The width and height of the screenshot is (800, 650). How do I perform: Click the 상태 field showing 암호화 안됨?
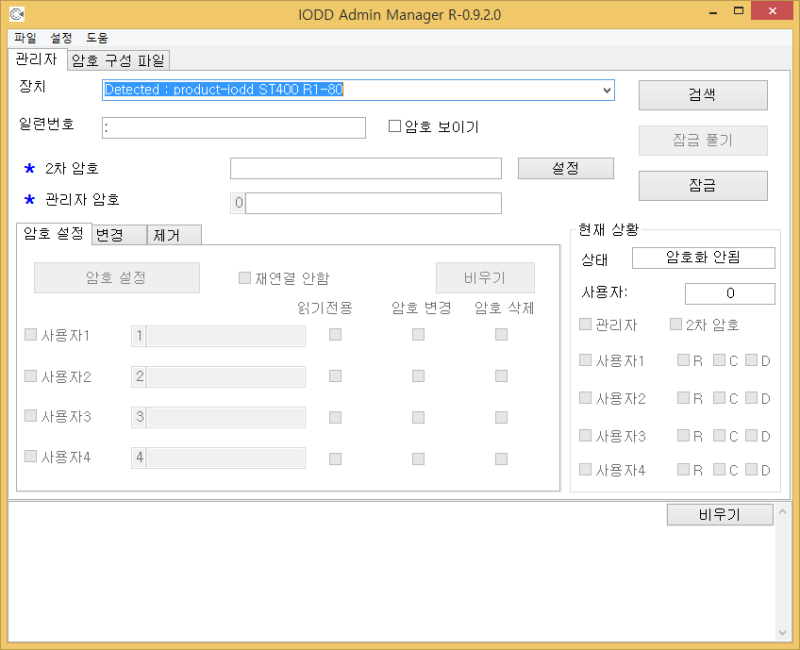(704, 258)
